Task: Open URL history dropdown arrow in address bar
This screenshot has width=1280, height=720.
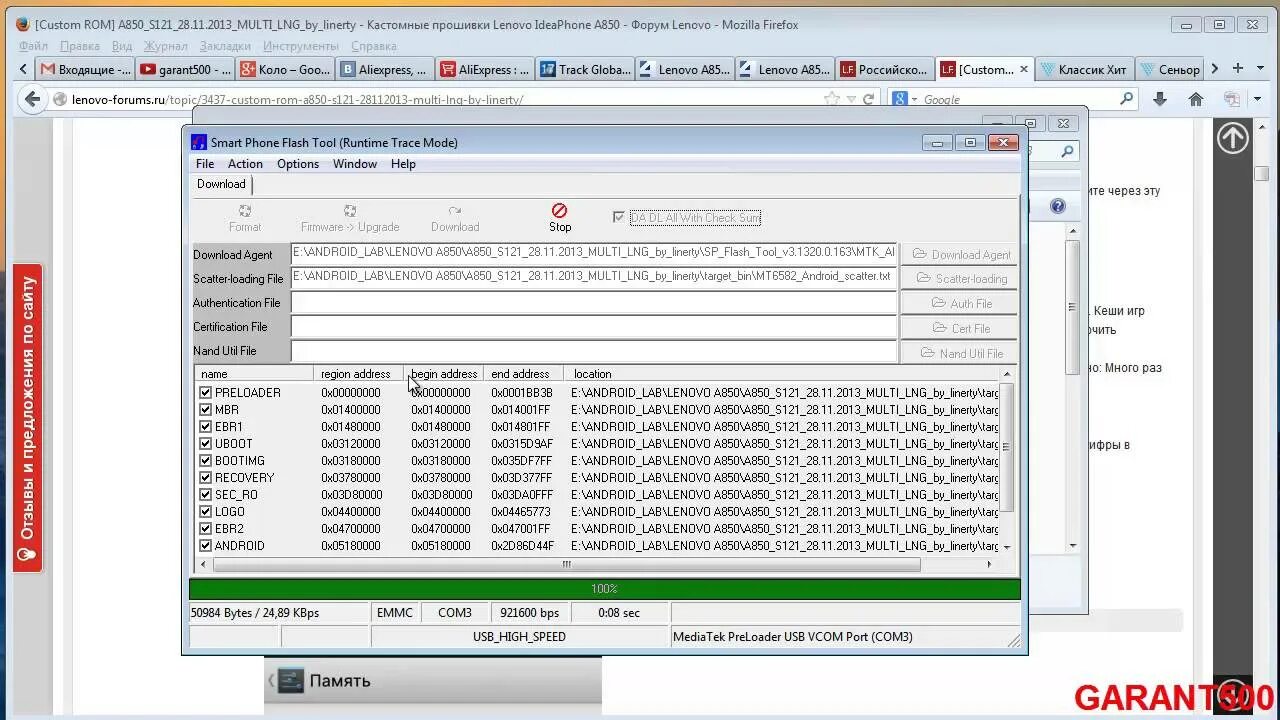Action: click(x=851, y=99)
